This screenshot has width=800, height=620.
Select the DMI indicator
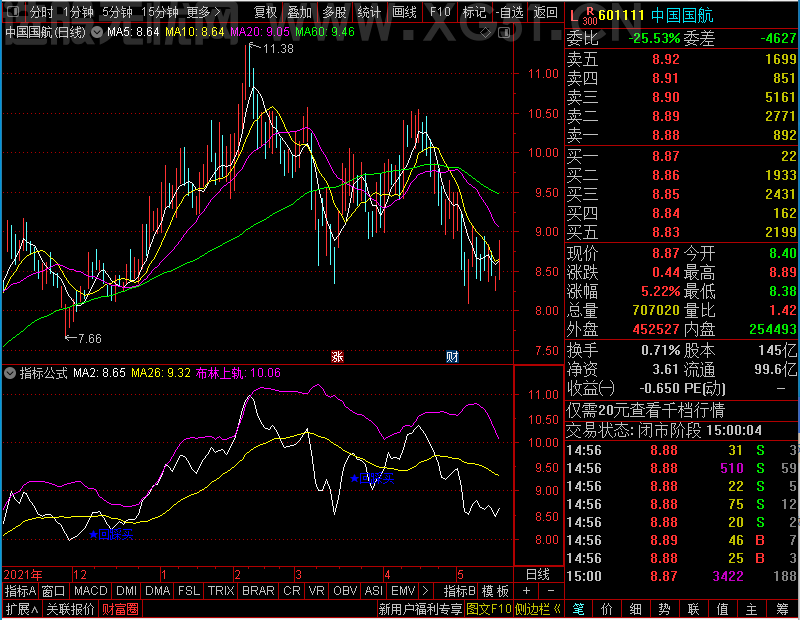point(126,591)
